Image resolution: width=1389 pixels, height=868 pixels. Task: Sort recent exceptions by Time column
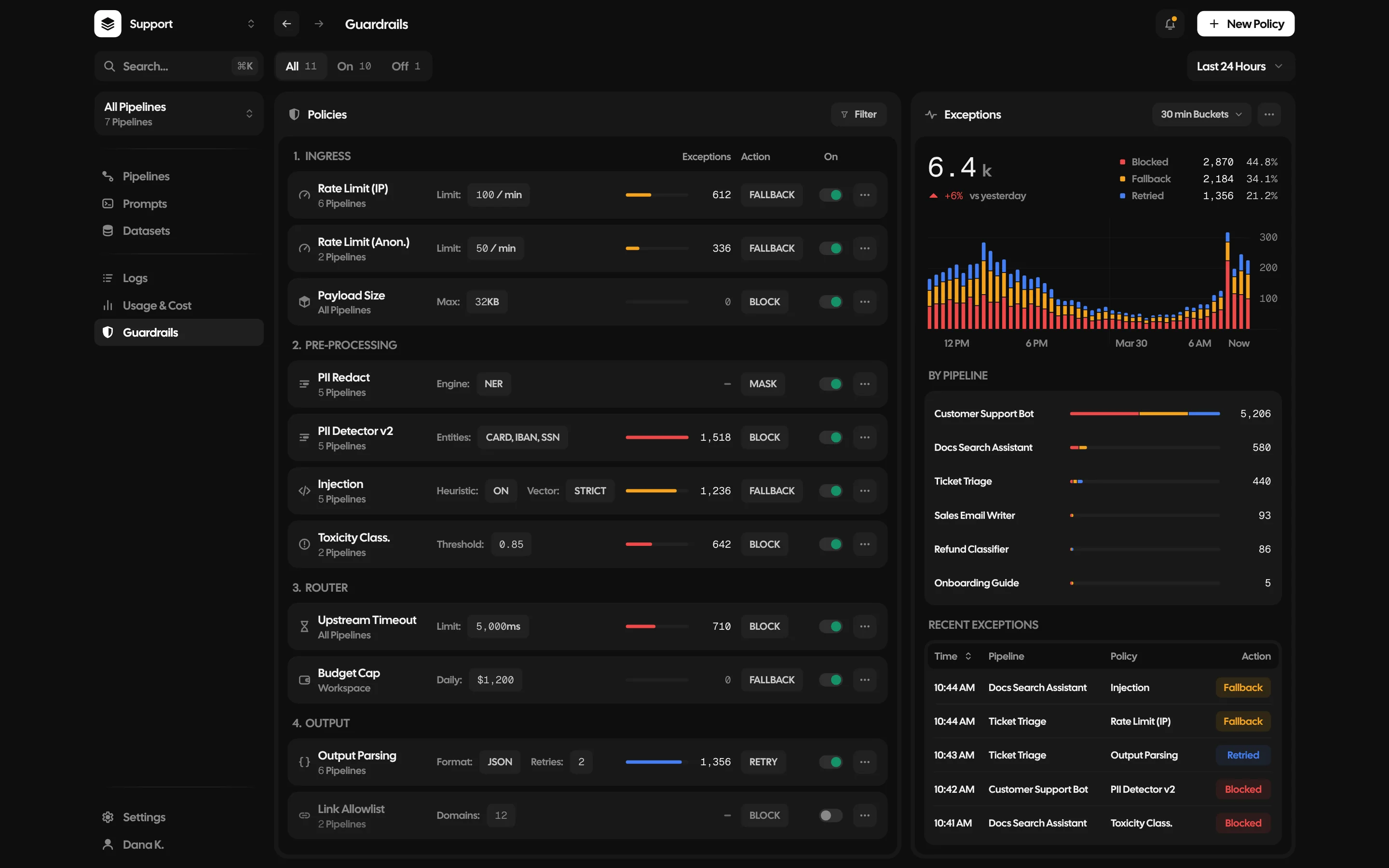(952, 656)
